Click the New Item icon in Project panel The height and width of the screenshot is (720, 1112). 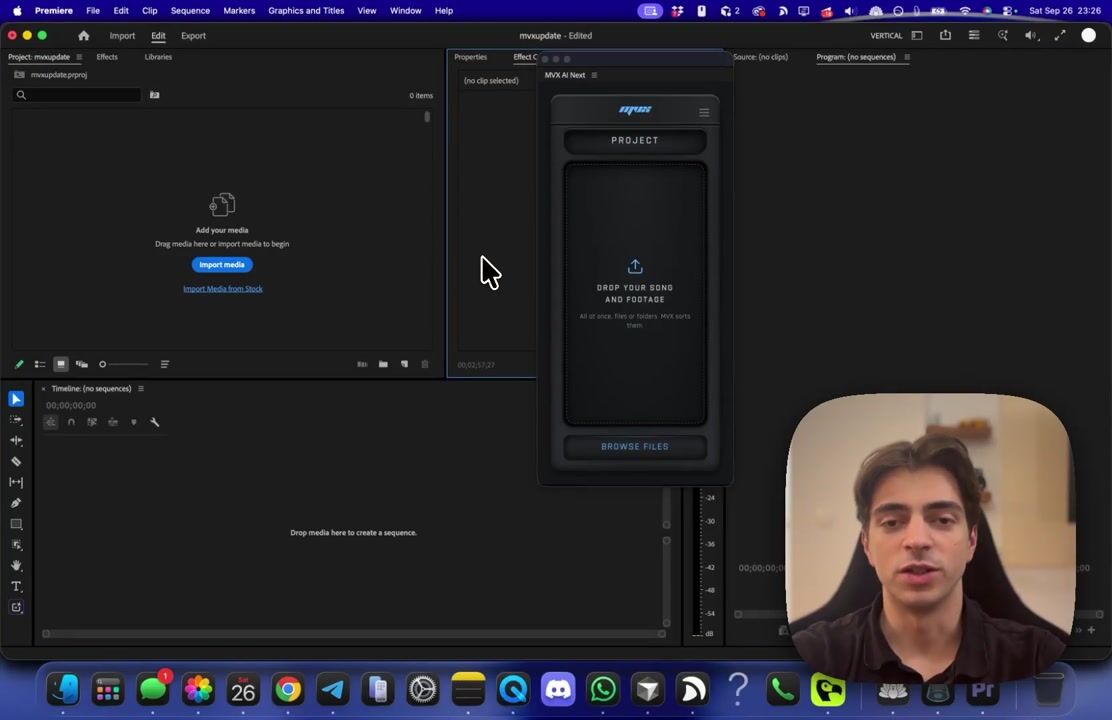(404, 364)
